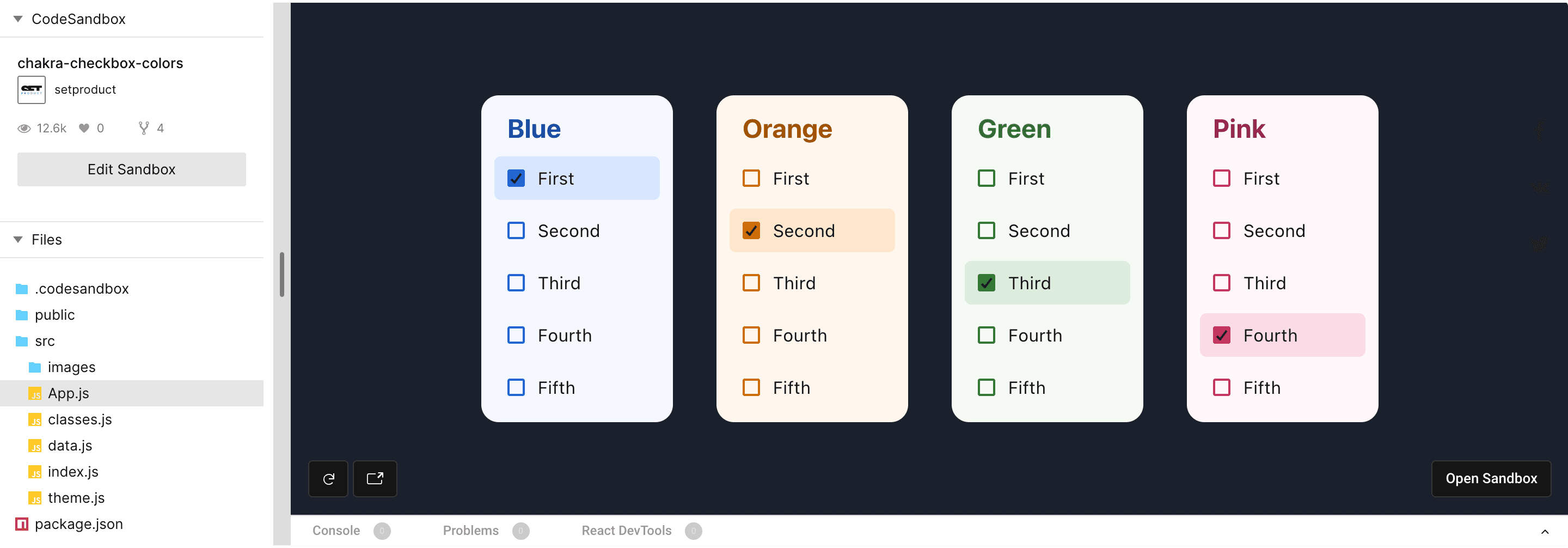Viewport: 1568px width, 548px height.
Task: Click the Edit Sandbox button
Action: [x=131, y=169]
